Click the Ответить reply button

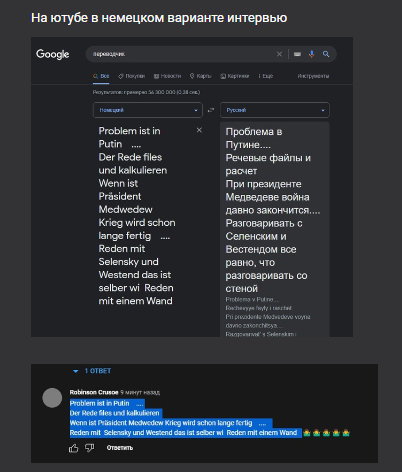point(120,448)
